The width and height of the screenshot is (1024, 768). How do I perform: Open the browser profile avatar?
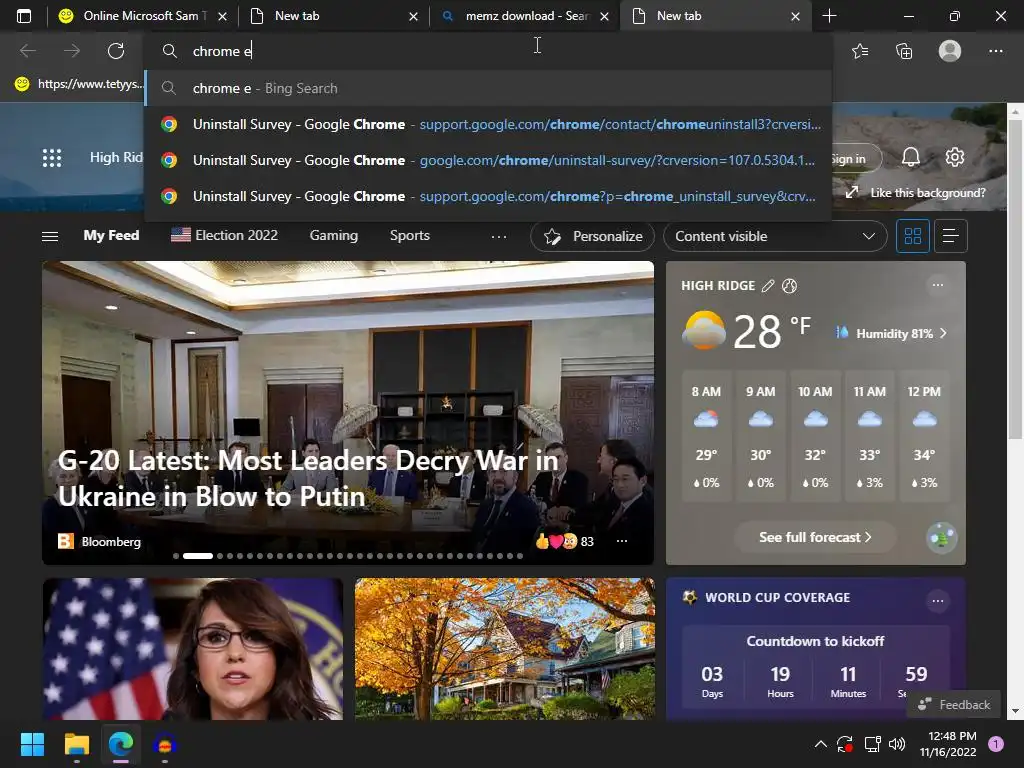(950, 51)
